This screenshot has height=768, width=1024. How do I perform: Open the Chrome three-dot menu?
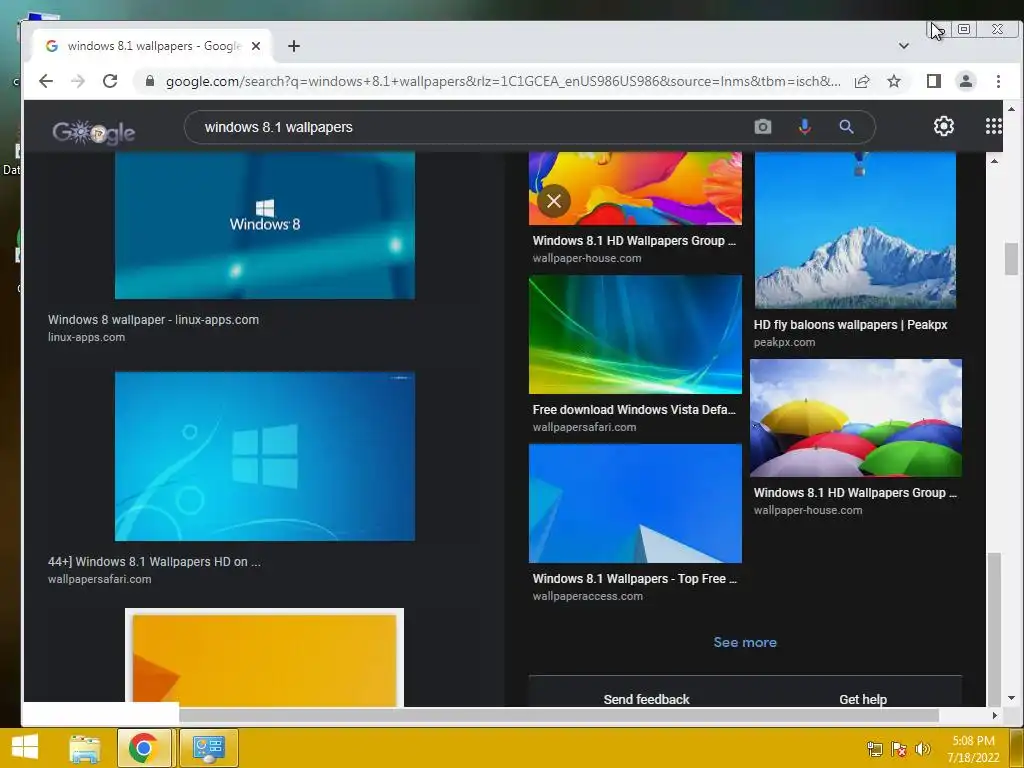998,81
